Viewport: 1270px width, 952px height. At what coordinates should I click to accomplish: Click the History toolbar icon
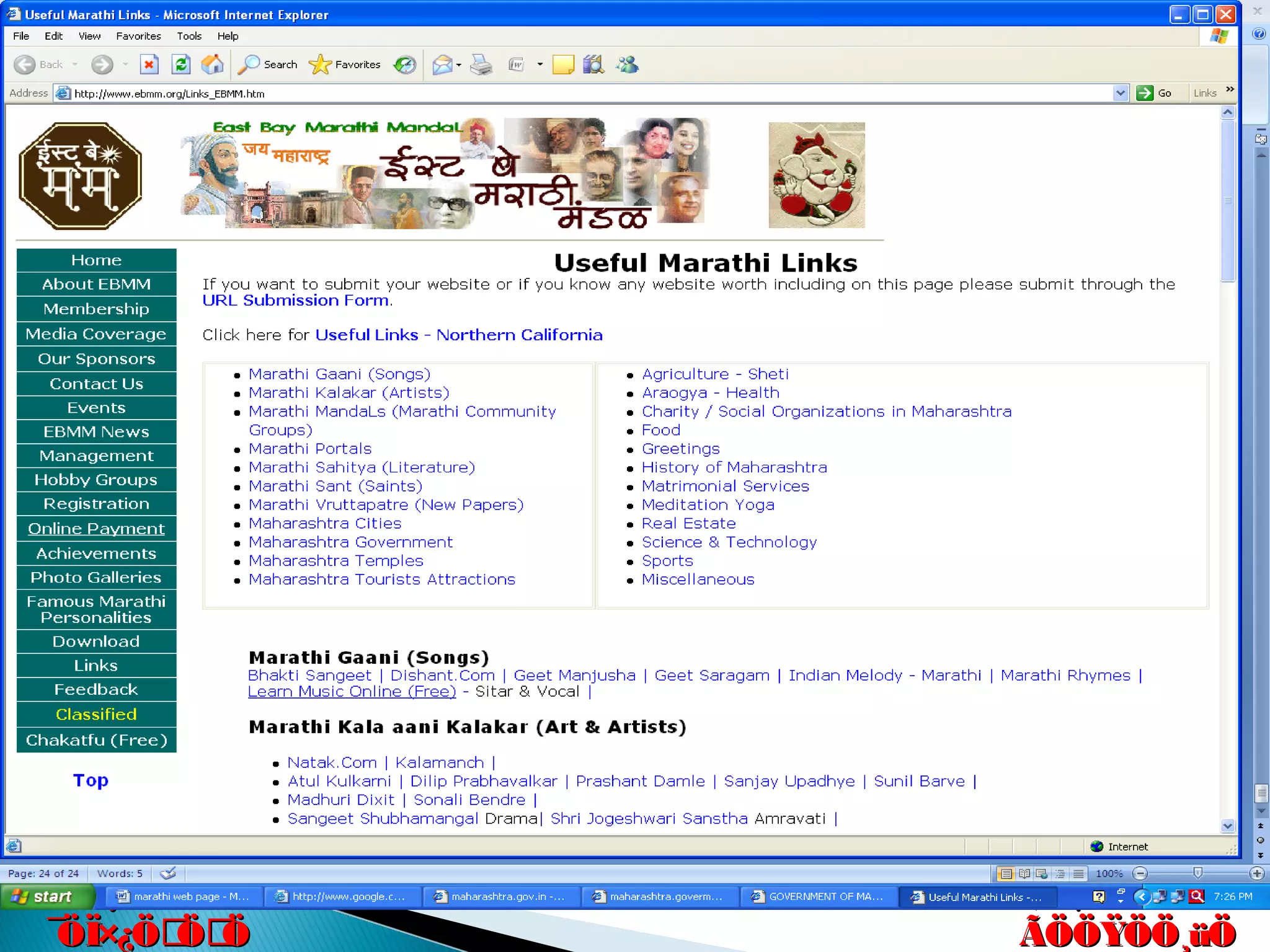pyautogui.click(x=405, y=64)
